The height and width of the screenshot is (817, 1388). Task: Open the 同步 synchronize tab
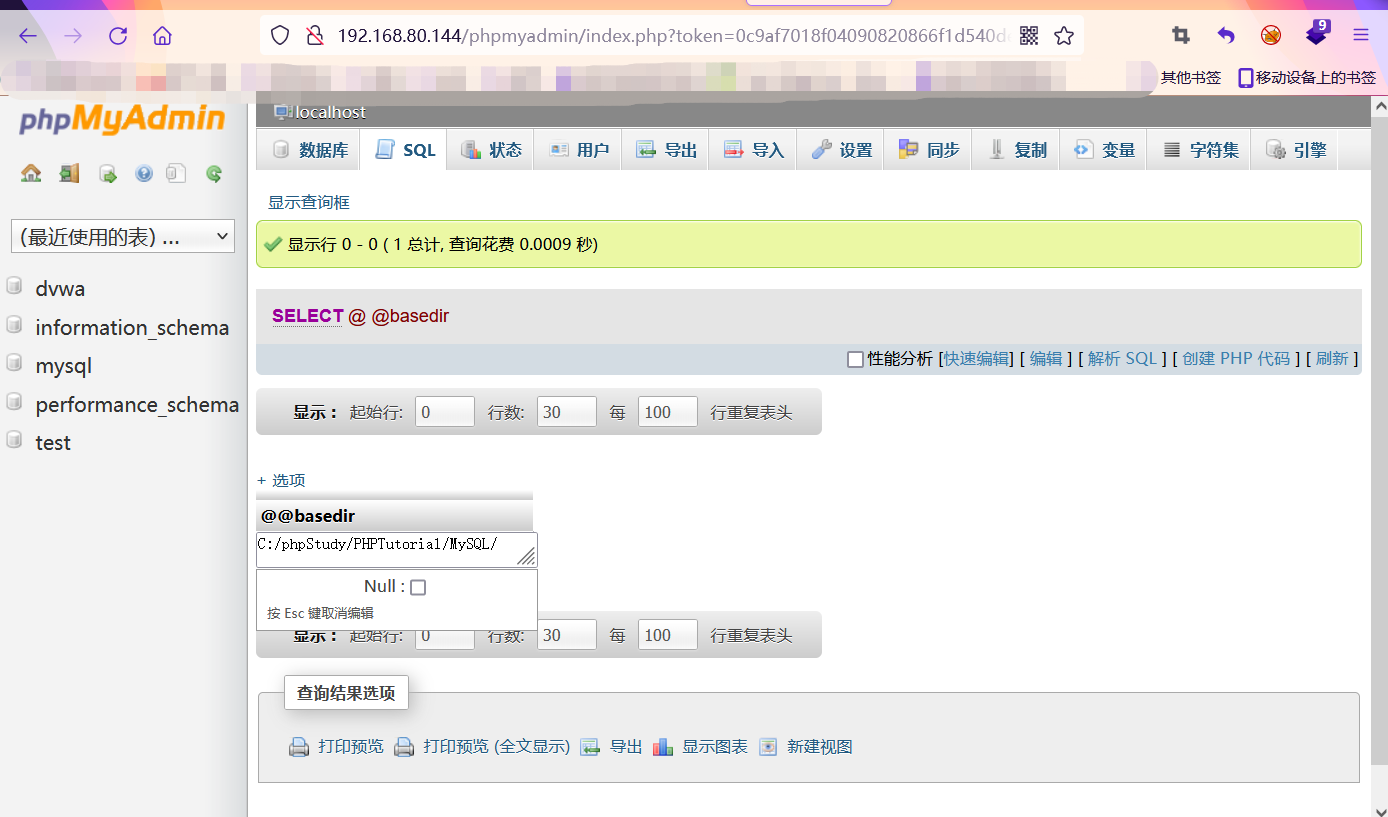[928, 150]
